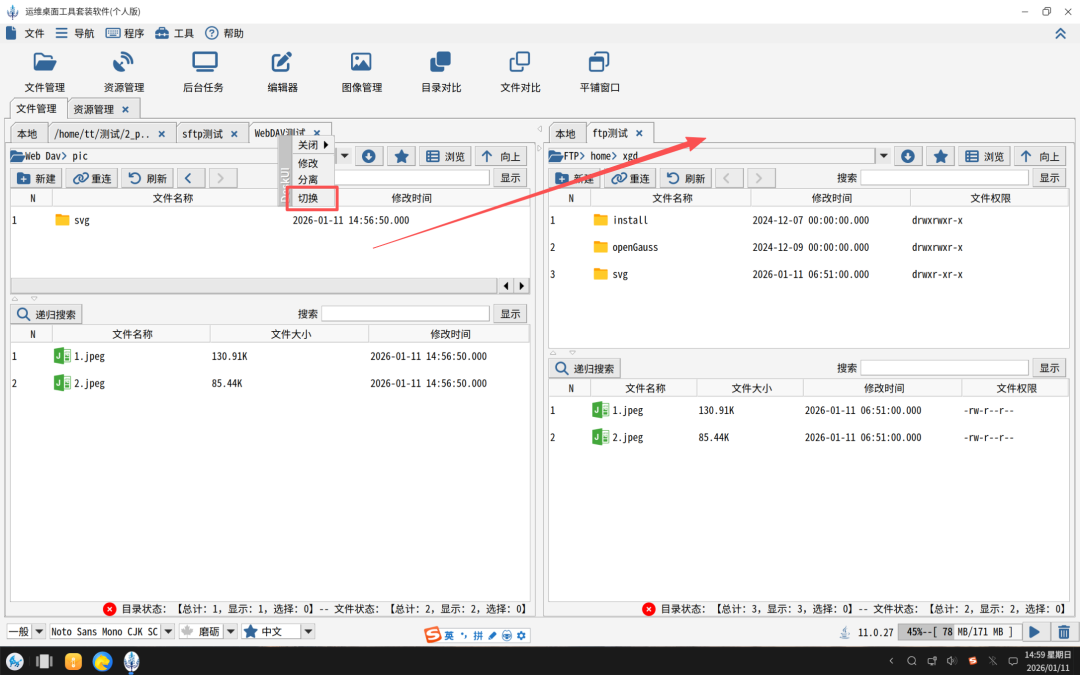The width and height of the screenshot is (1080, 675).
Task: Open the 资源管理 toolbar icon
Action: coord(124,72)
